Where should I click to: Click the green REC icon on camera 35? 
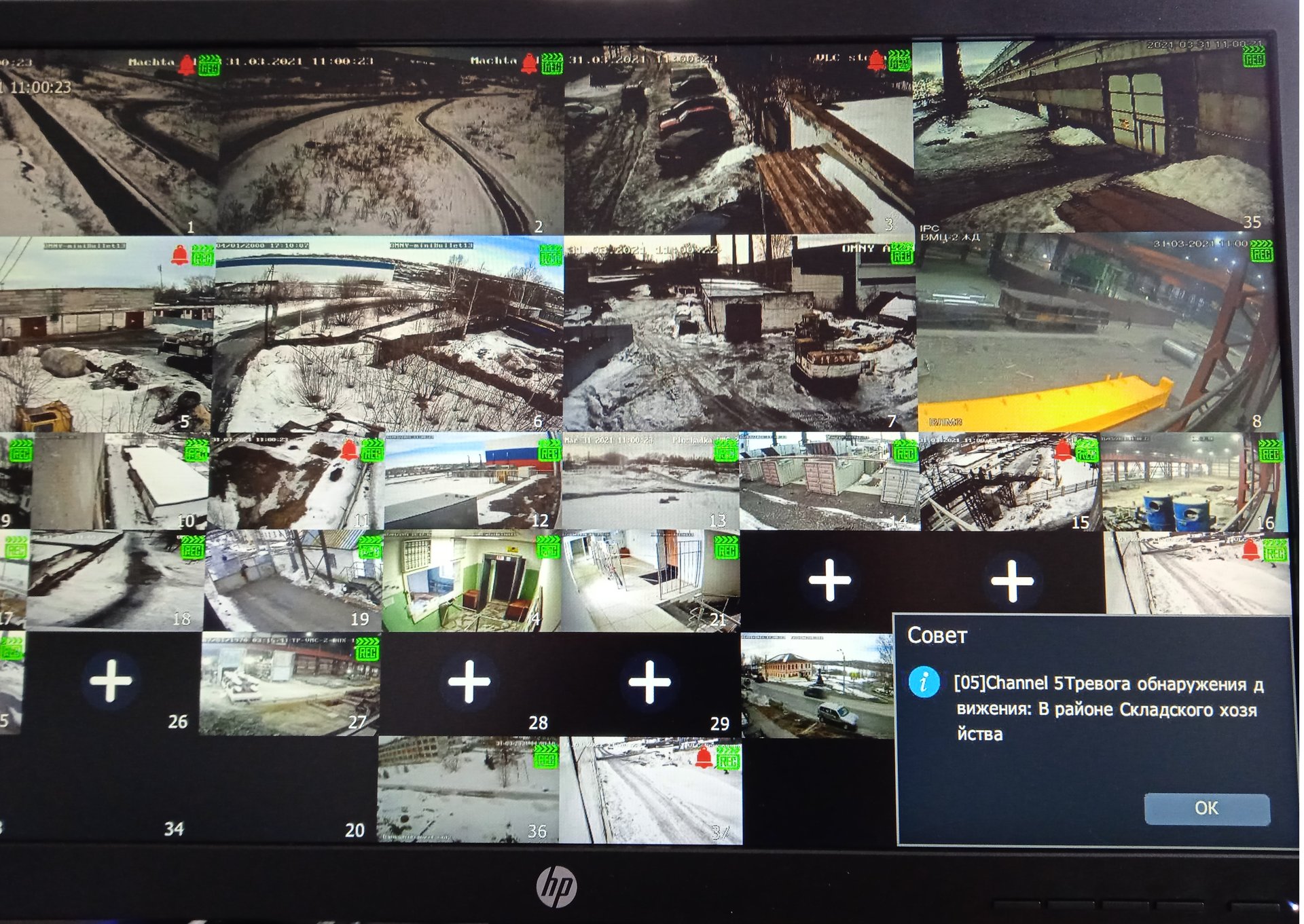tap(1253, 56)
